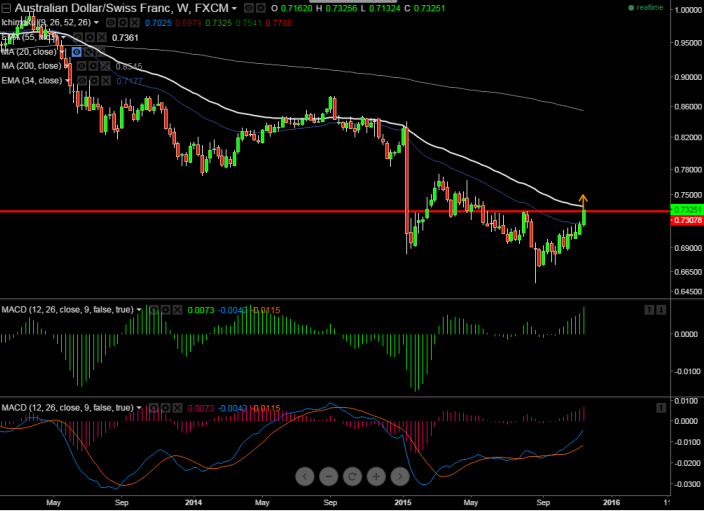Click the red 0.73078 price line label

point(687,220)
